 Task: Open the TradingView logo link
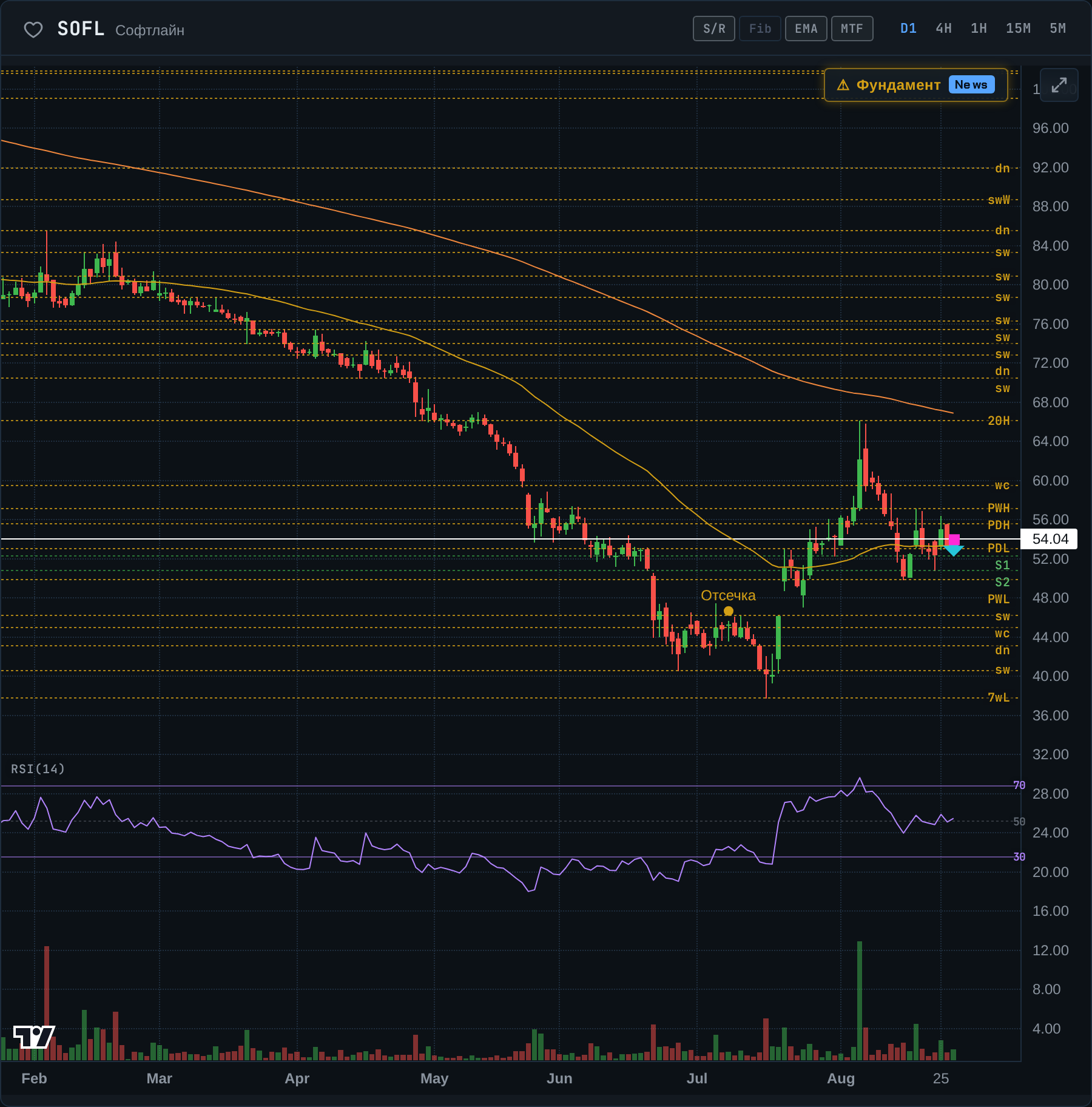34,1037
